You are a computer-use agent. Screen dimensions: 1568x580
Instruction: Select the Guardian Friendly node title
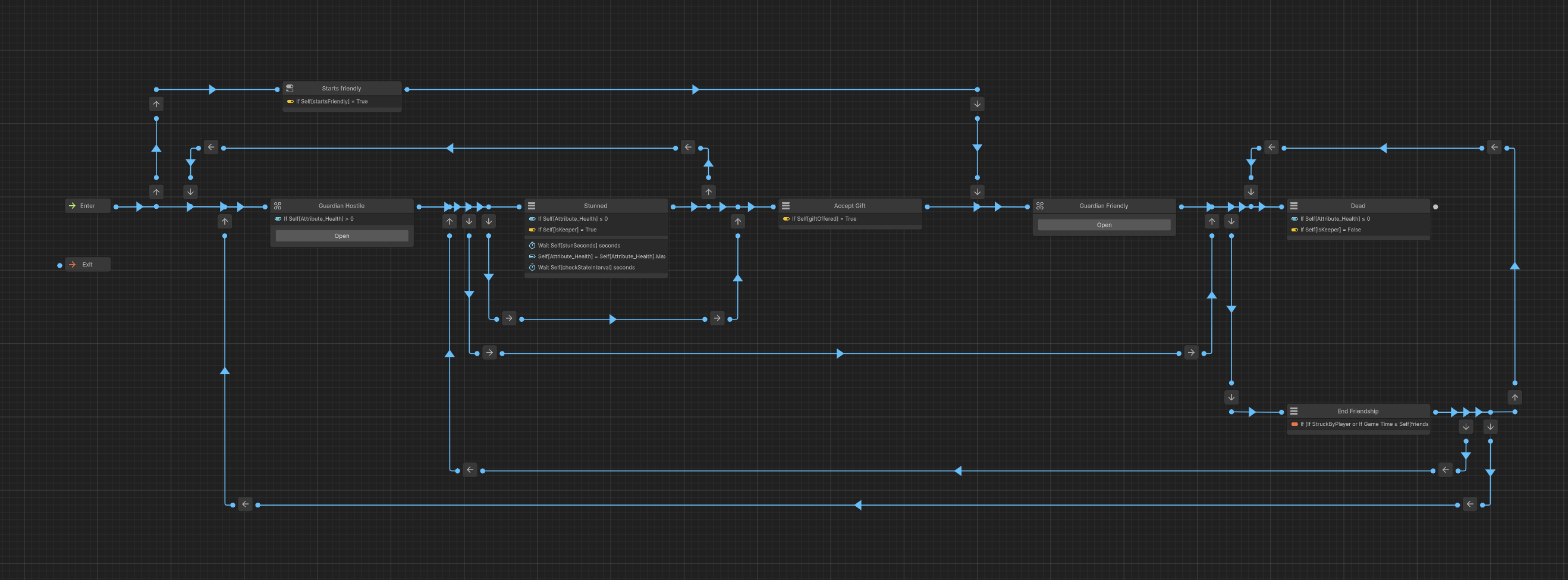pyautogui.click(x=1104, y=206)
